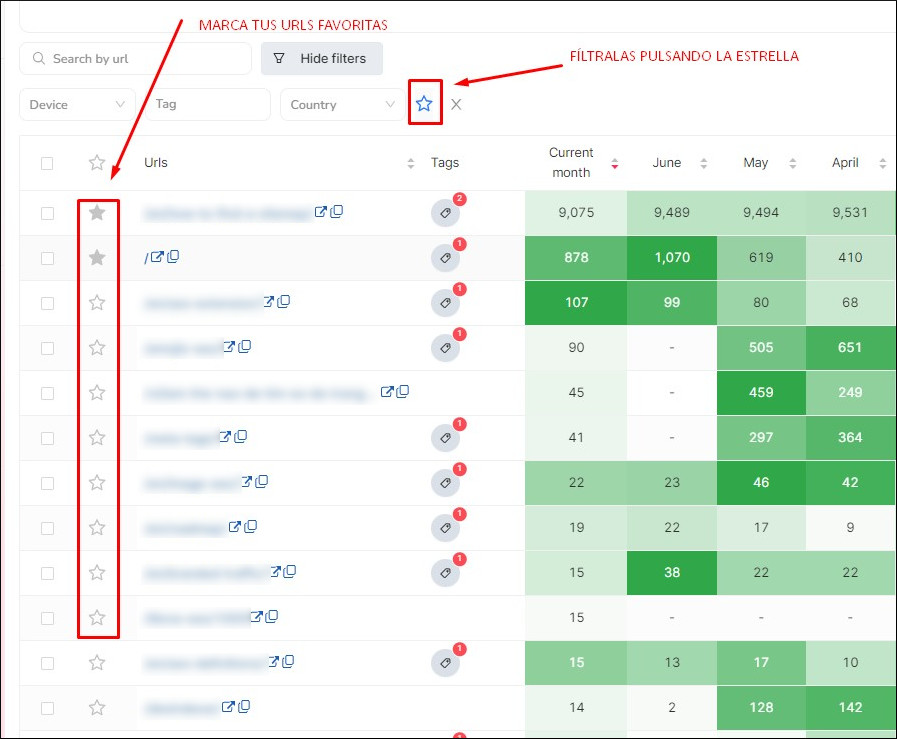The width and height of the screenshot is (897, 739).
Task: Check the select-all checkbox in the header
Action: click(x=47, y=162)
